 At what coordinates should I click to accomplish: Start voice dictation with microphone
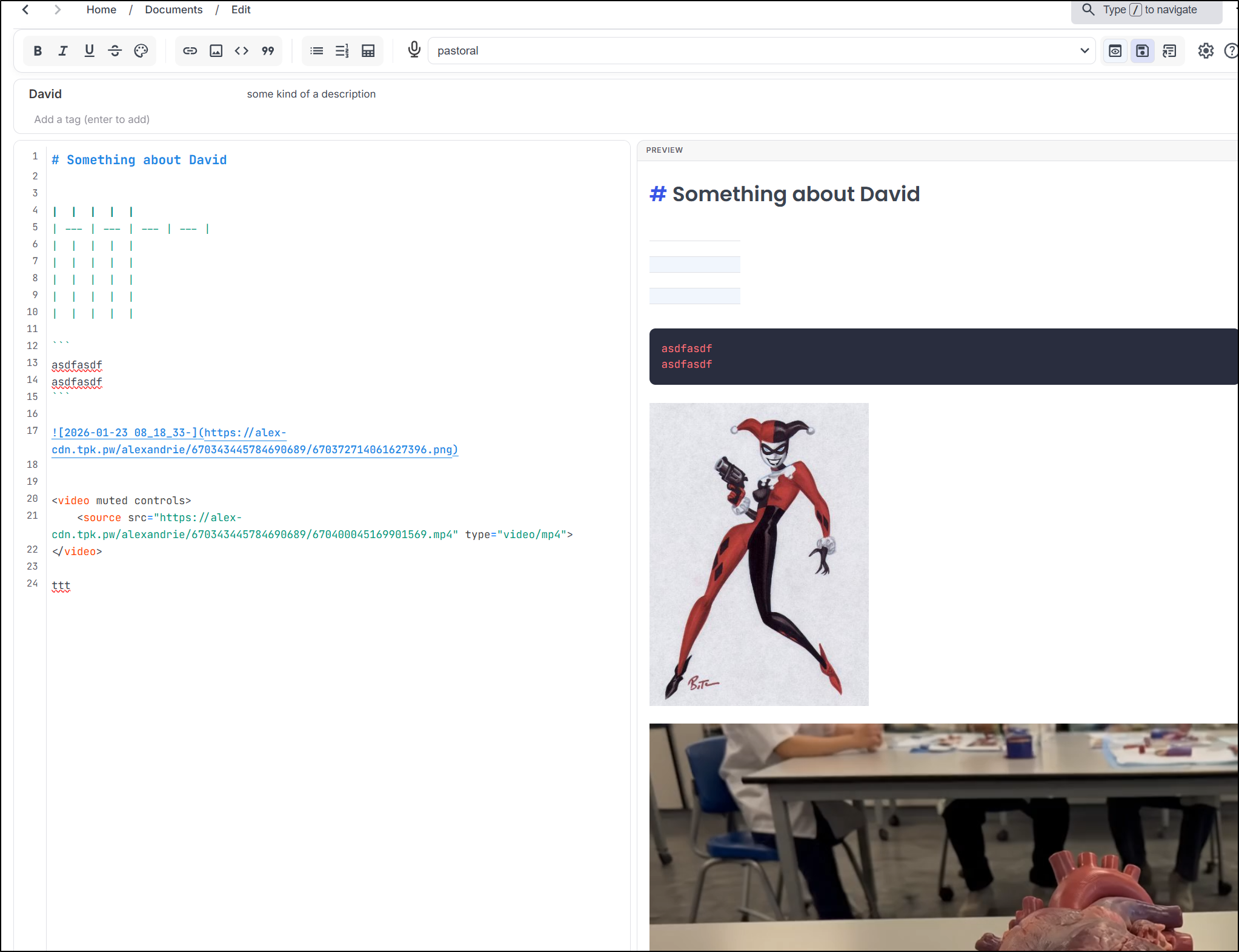(x=414, y=50)
